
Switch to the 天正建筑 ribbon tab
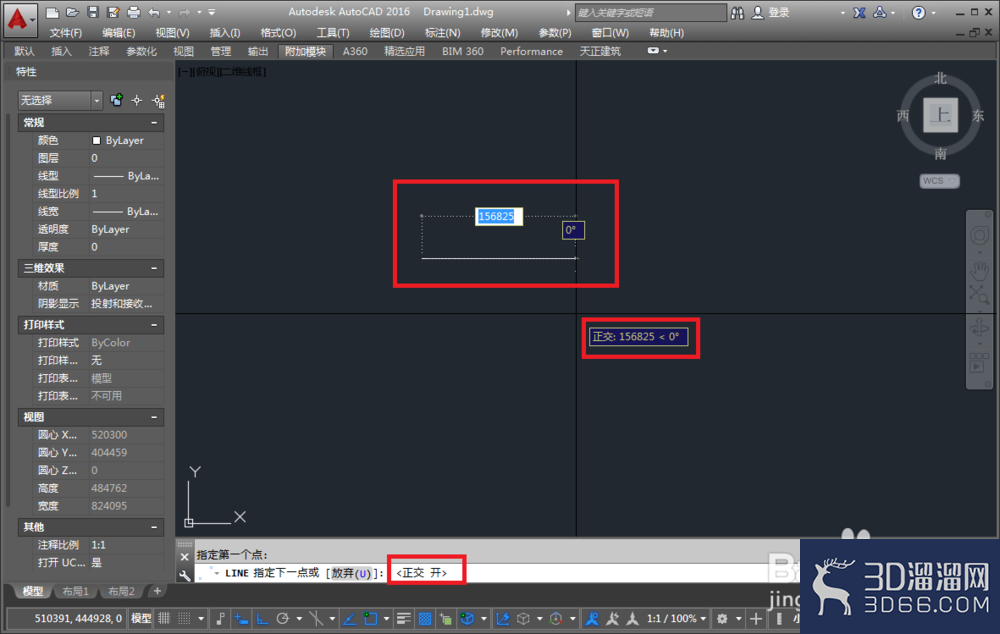[x=599, y=51]
